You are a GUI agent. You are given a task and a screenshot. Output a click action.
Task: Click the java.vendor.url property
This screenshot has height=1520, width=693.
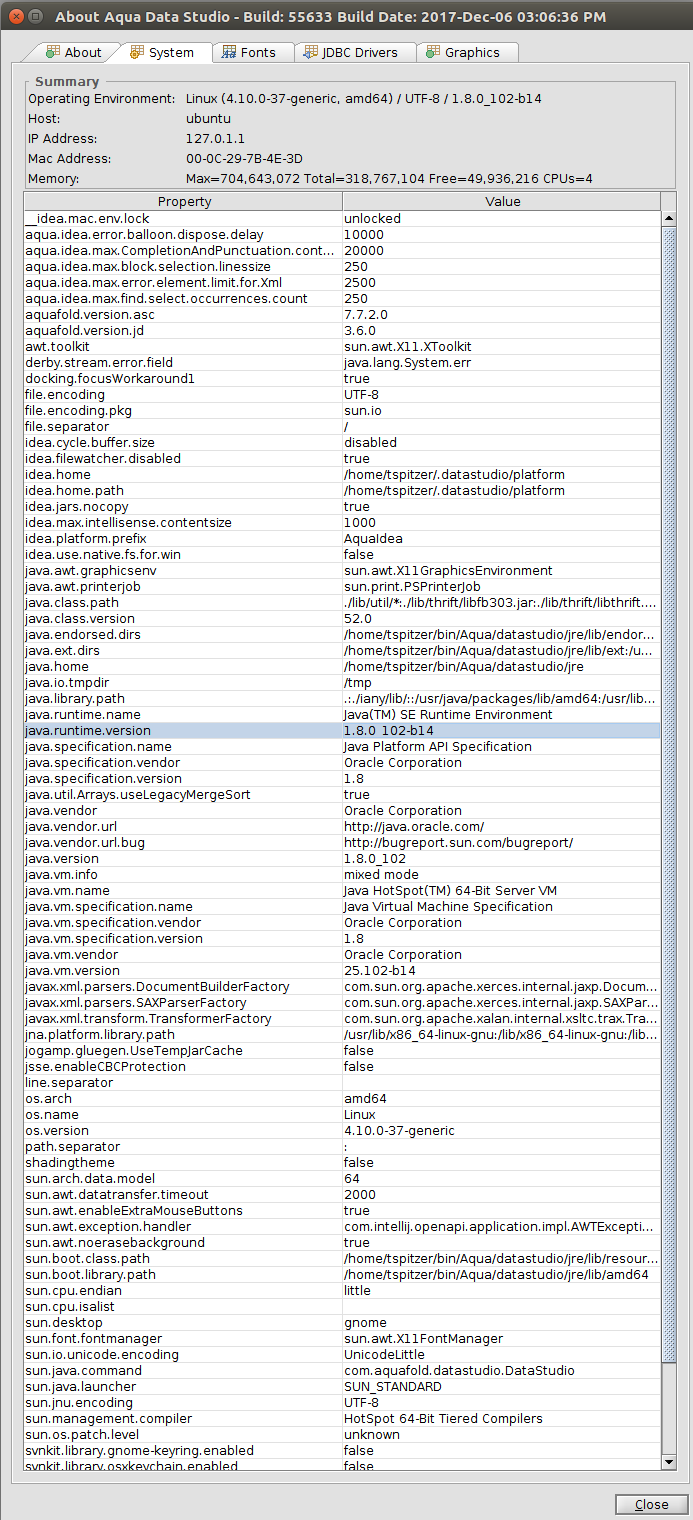coord(342,826)
